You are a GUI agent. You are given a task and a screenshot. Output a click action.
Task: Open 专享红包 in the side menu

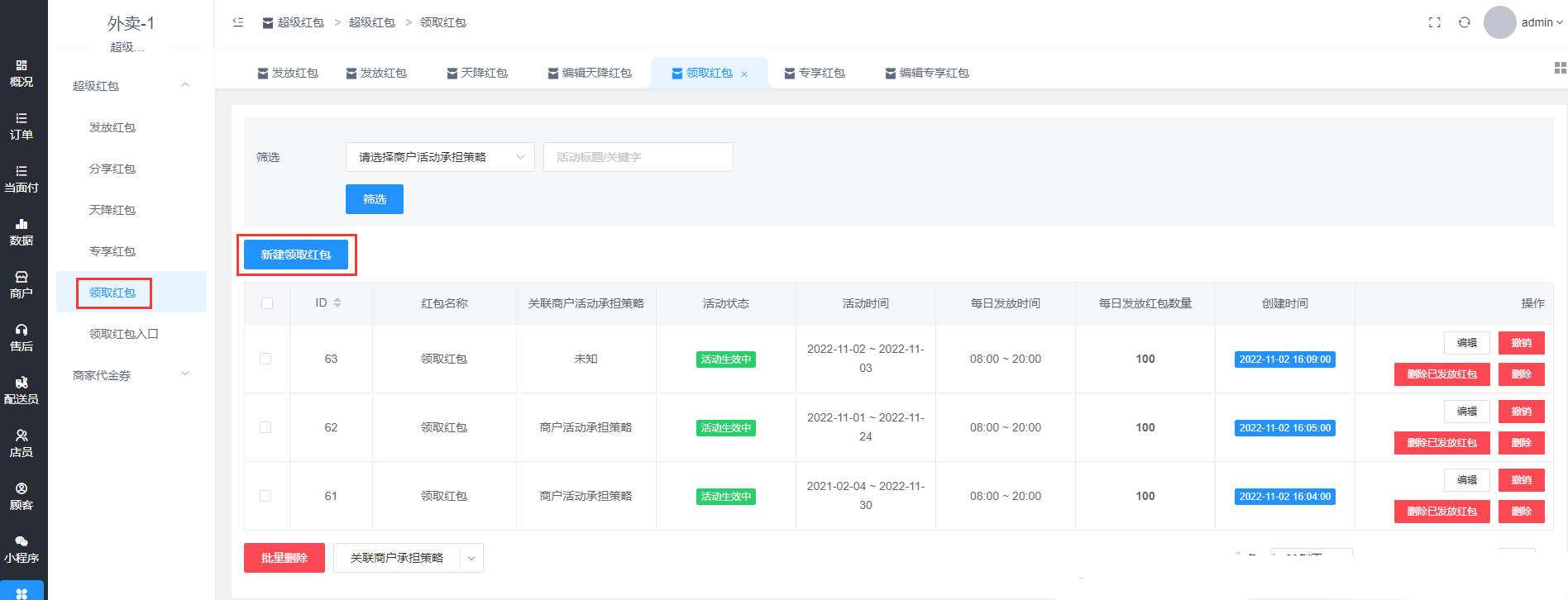pyautogui.click(x=112, y=251)
